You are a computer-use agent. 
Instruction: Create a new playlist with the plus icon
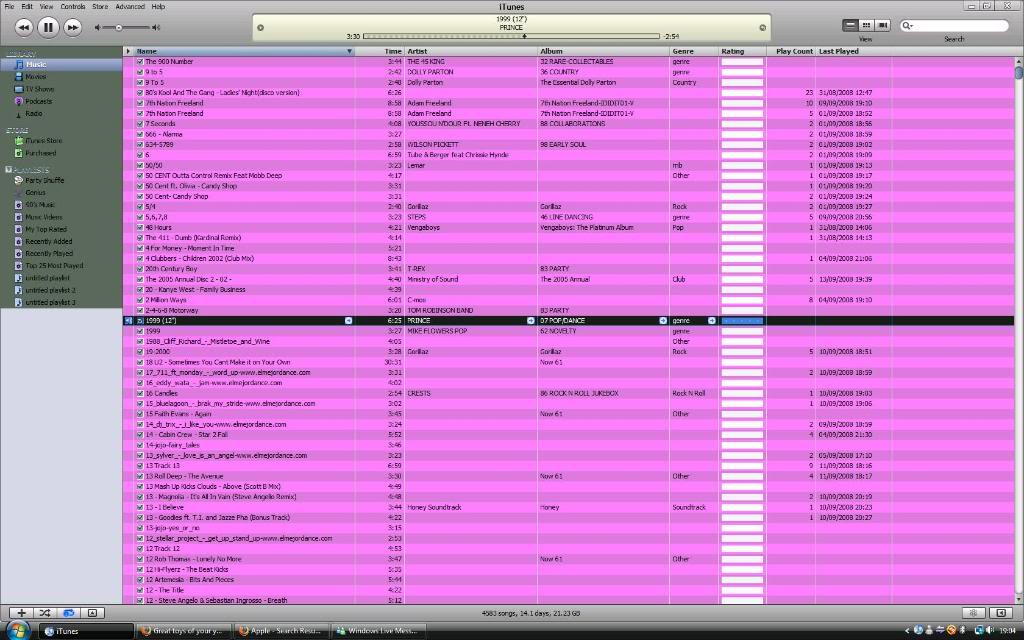[x=21, y=612]
